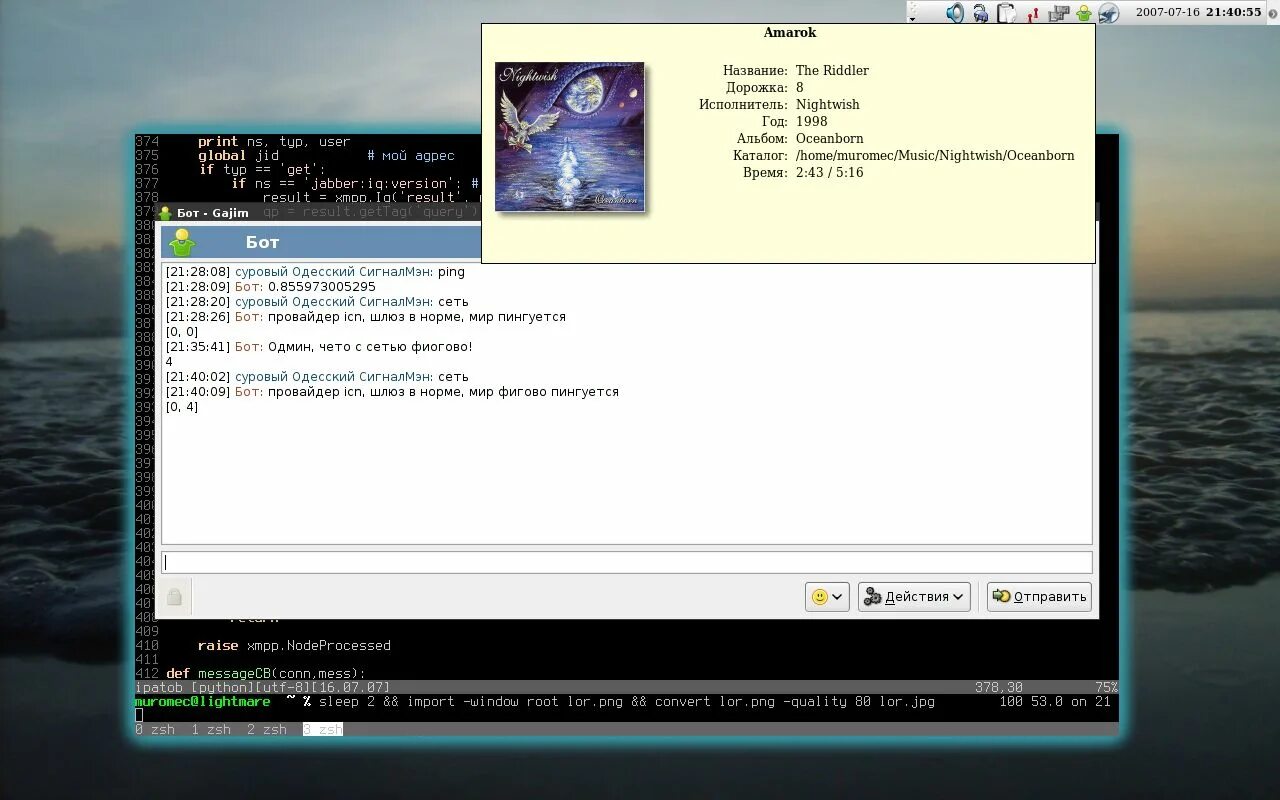Open the smiley emoticon dropdown
Viewport: 1280px width, 800px height.
coord(827,597)
